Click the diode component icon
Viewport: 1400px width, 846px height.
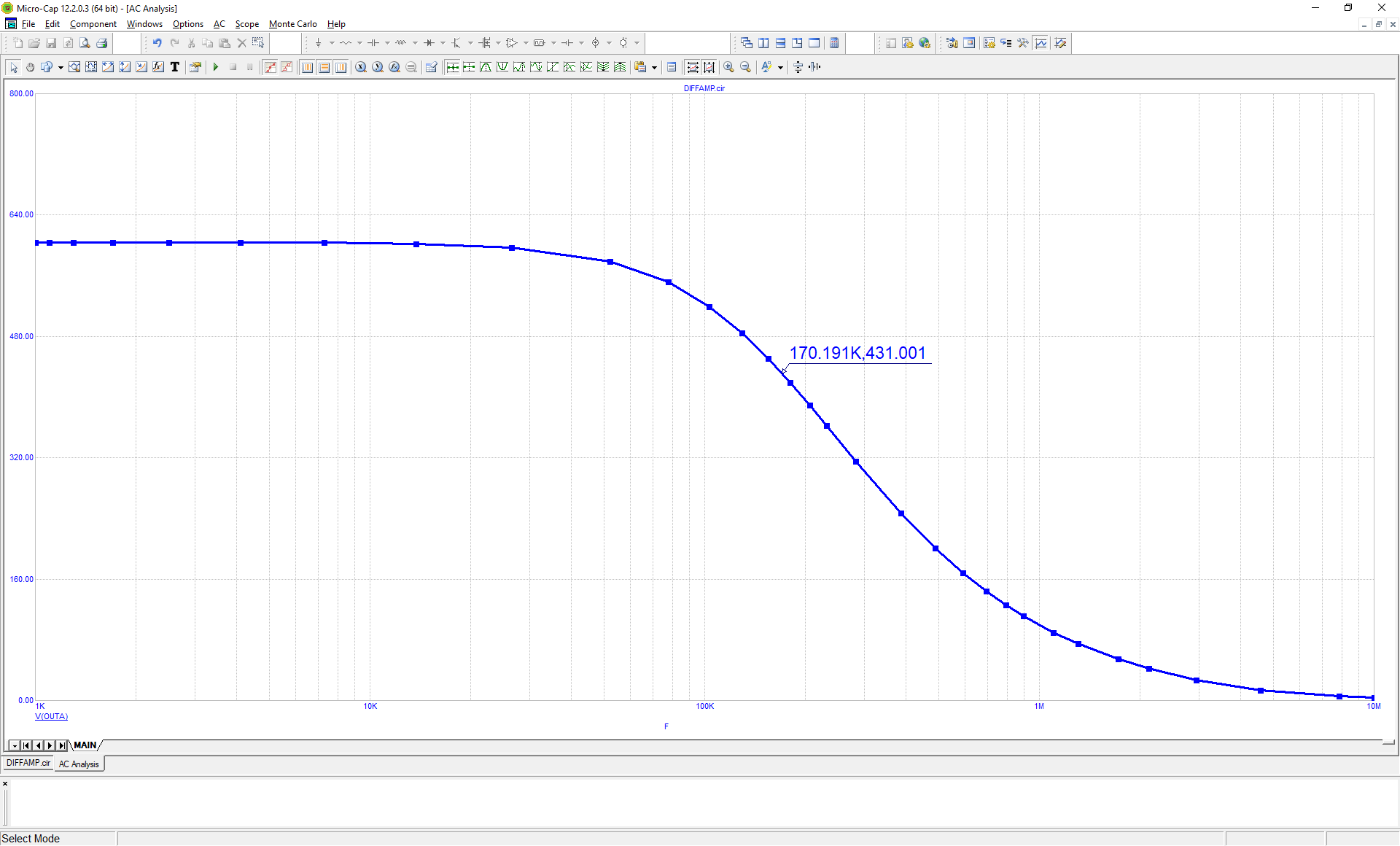pyautogui.click(x=429, y=43)
